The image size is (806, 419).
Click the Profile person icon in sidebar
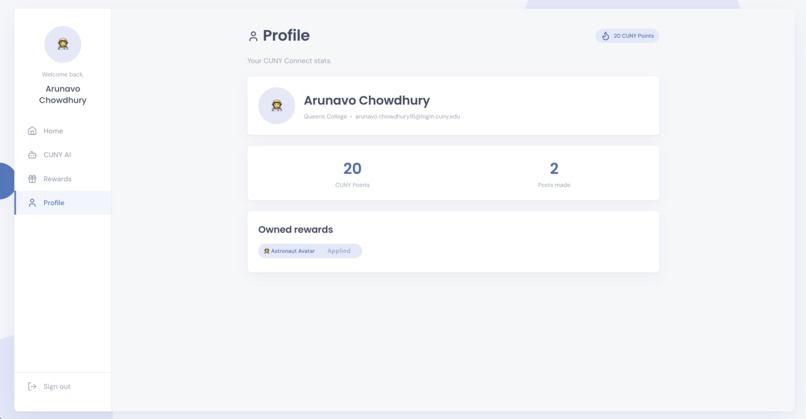tap(32, 203)
